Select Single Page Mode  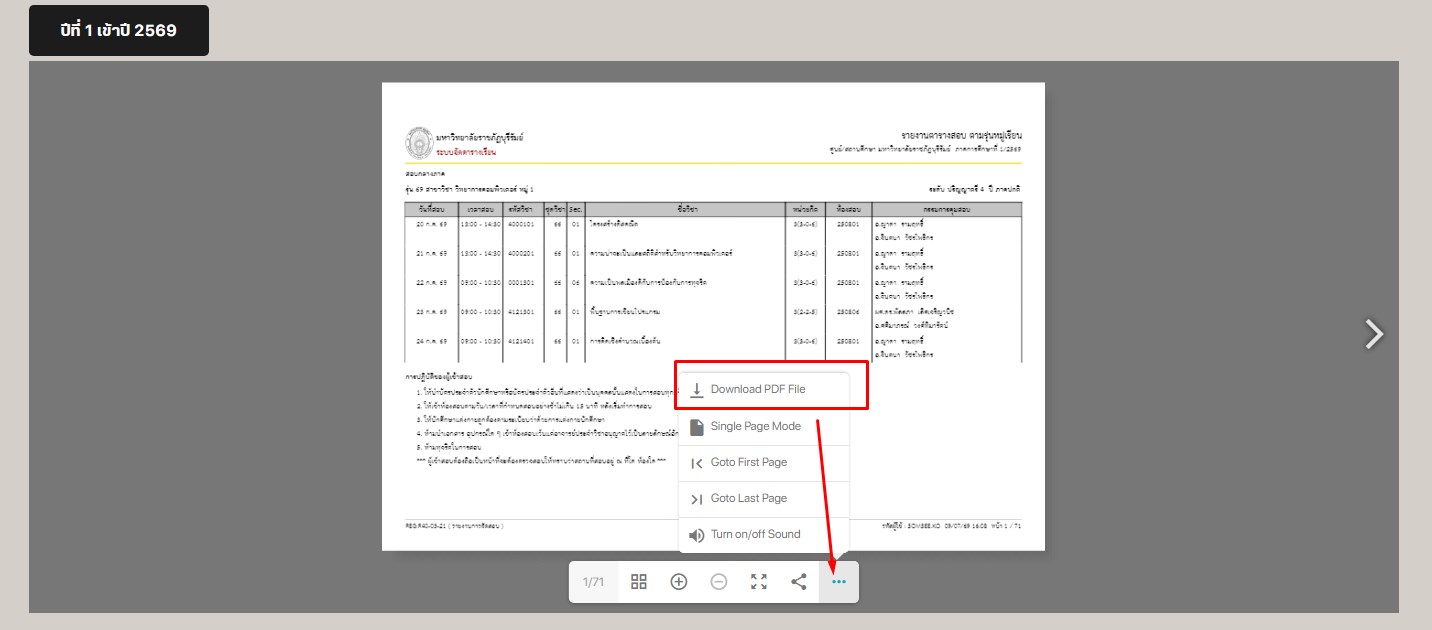(764, 426)
